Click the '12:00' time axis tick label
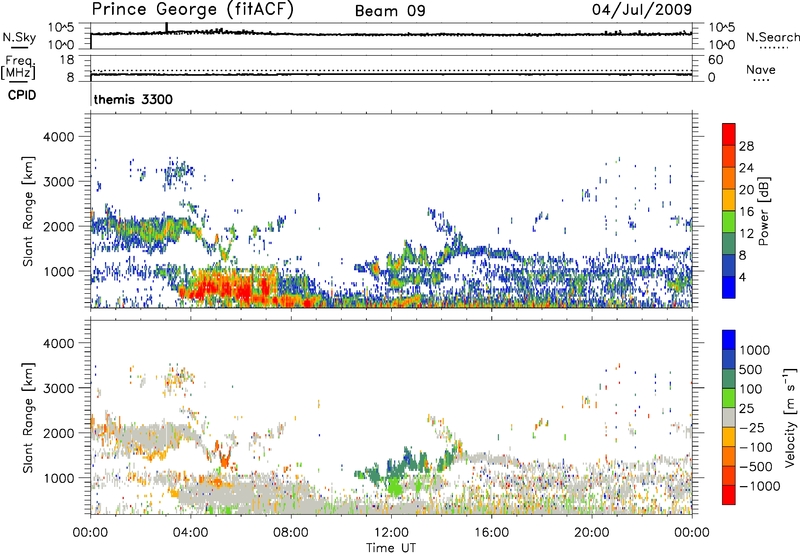800x554 pixels. [x=391, y=533]
